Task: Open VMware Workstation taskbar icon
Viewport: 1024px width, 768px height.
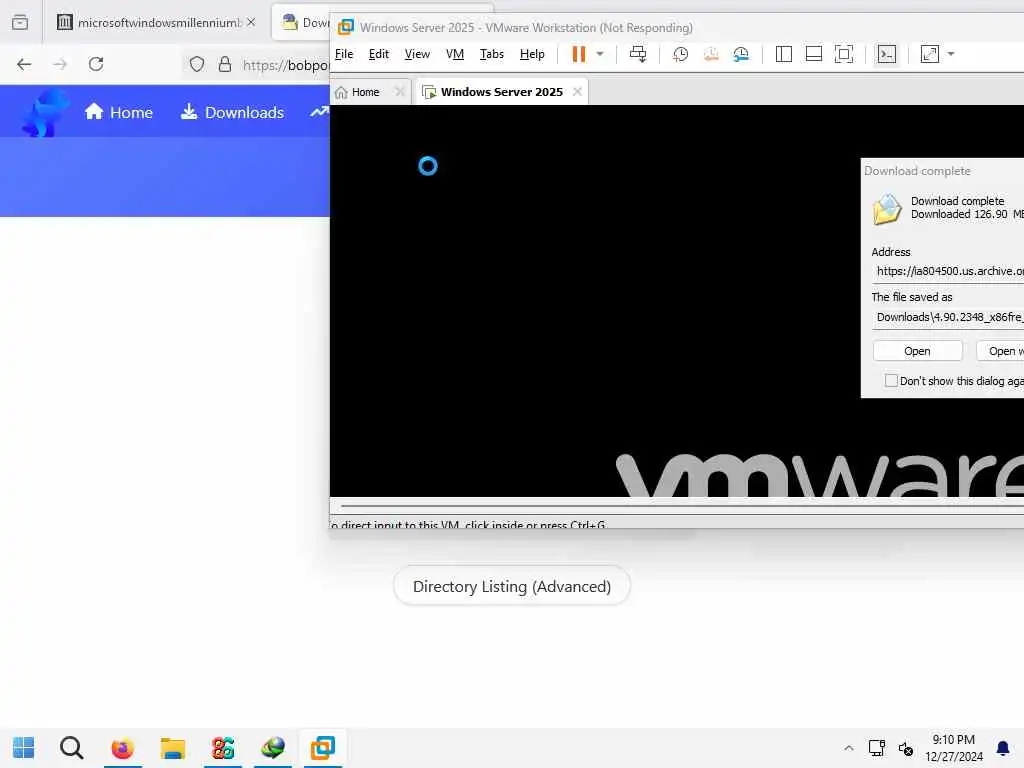Action: 323,748
